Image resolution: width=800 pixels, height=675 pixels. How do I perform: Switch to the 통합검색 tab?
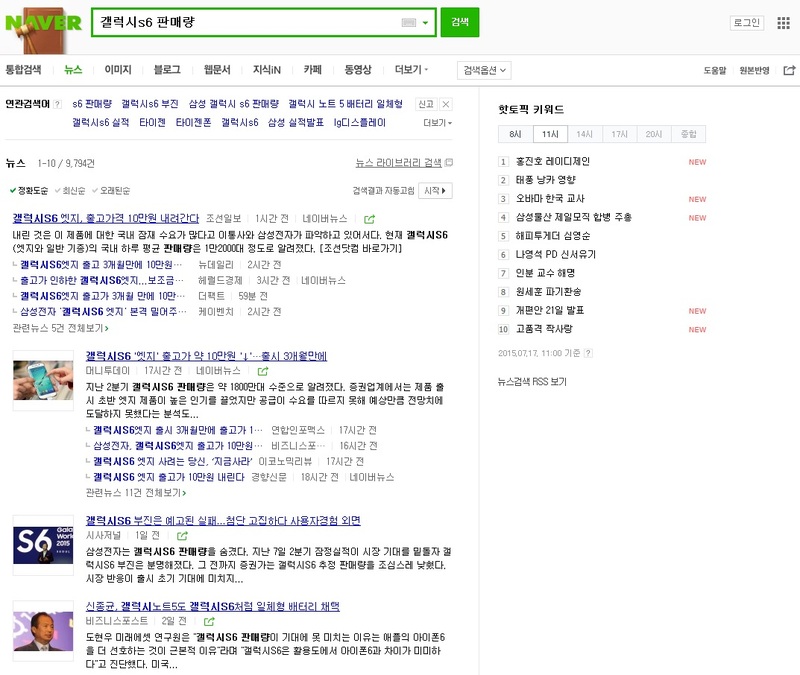tap(23, 70)
